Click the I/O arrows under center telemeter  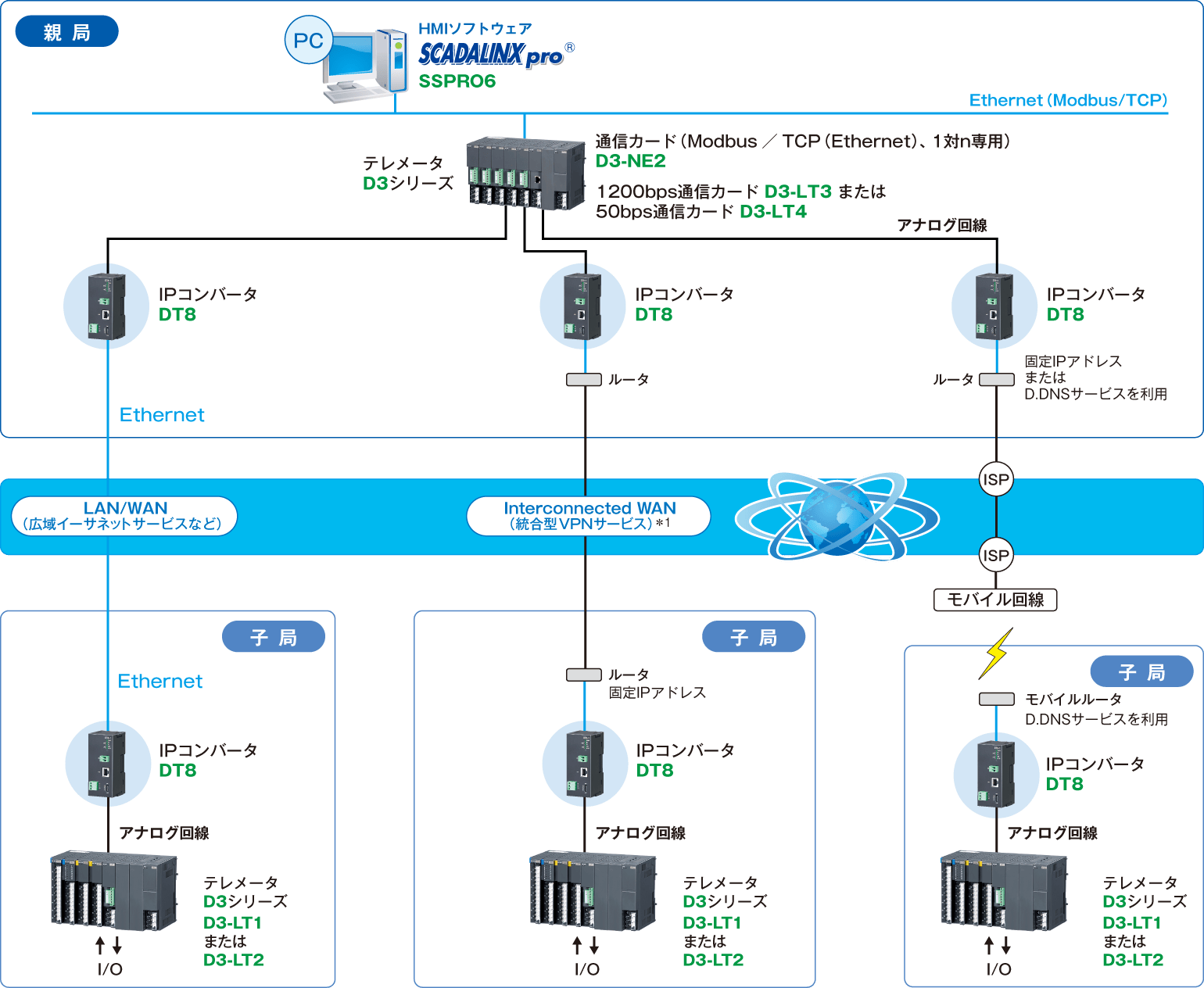click(x=586, y=946)
